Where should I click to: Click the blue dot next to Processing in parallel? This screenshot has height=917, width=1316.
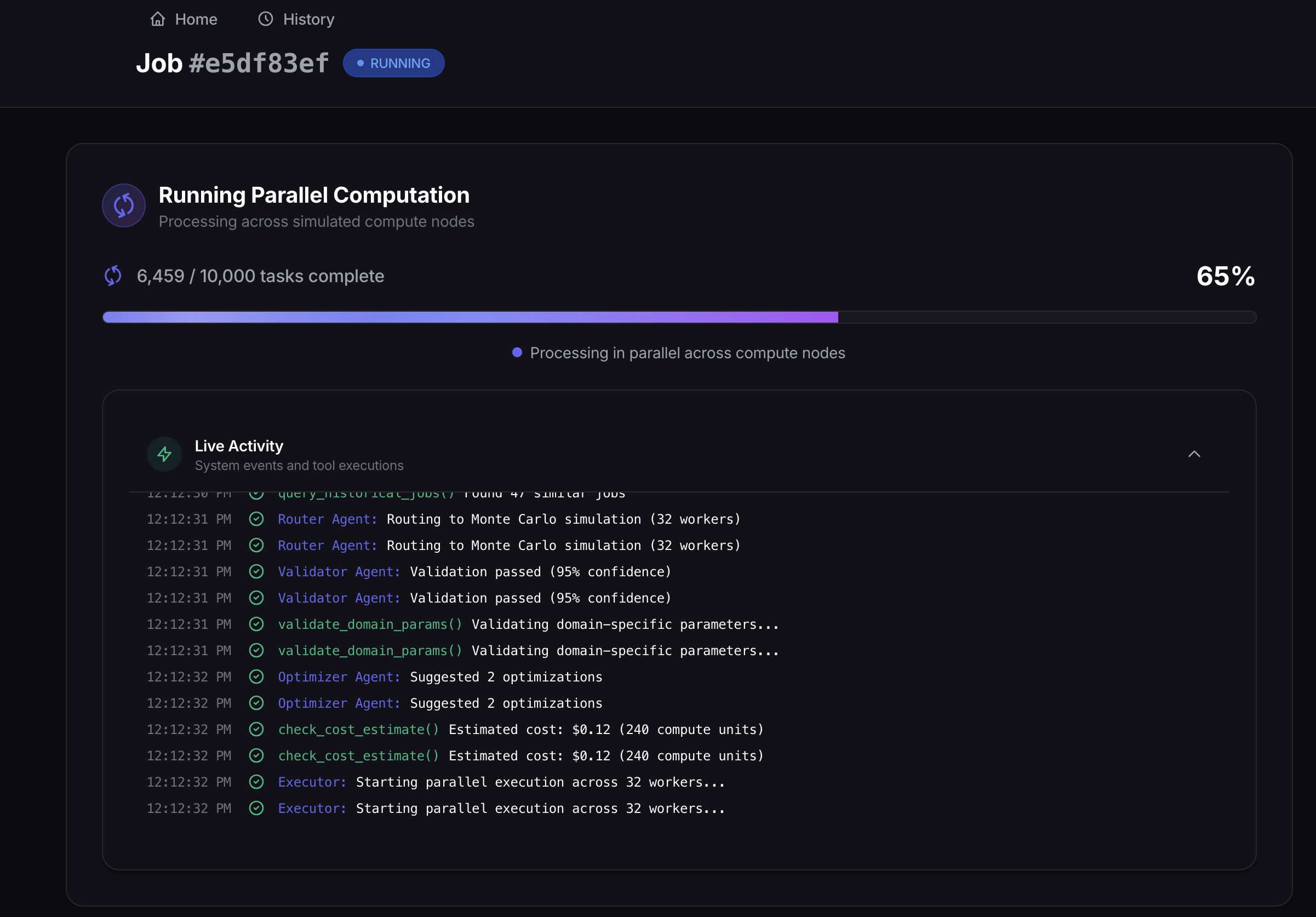(x=517, y=353)
